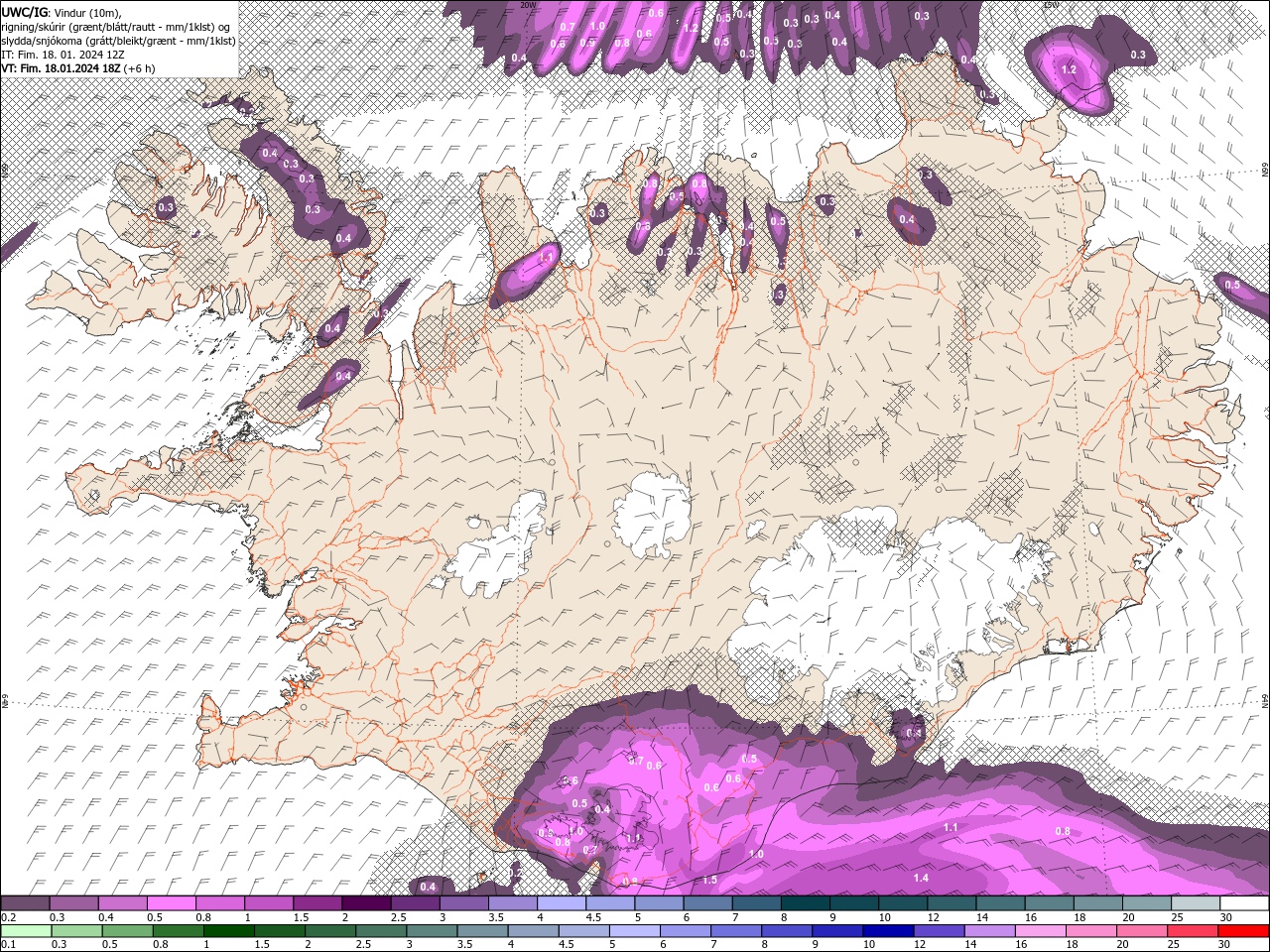Click the white 30 swatch in upper legend row
Image resolution: width=1270 pixels, height=952 pixels.
1244,903
